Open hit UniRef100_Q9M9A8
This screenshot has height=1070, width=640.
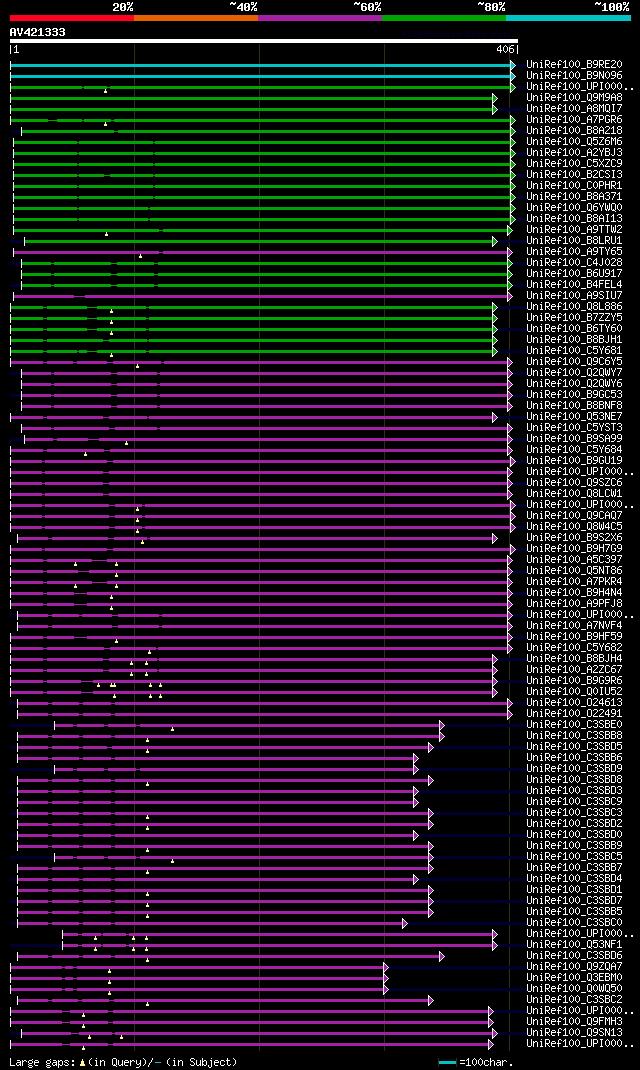[574, 98]
